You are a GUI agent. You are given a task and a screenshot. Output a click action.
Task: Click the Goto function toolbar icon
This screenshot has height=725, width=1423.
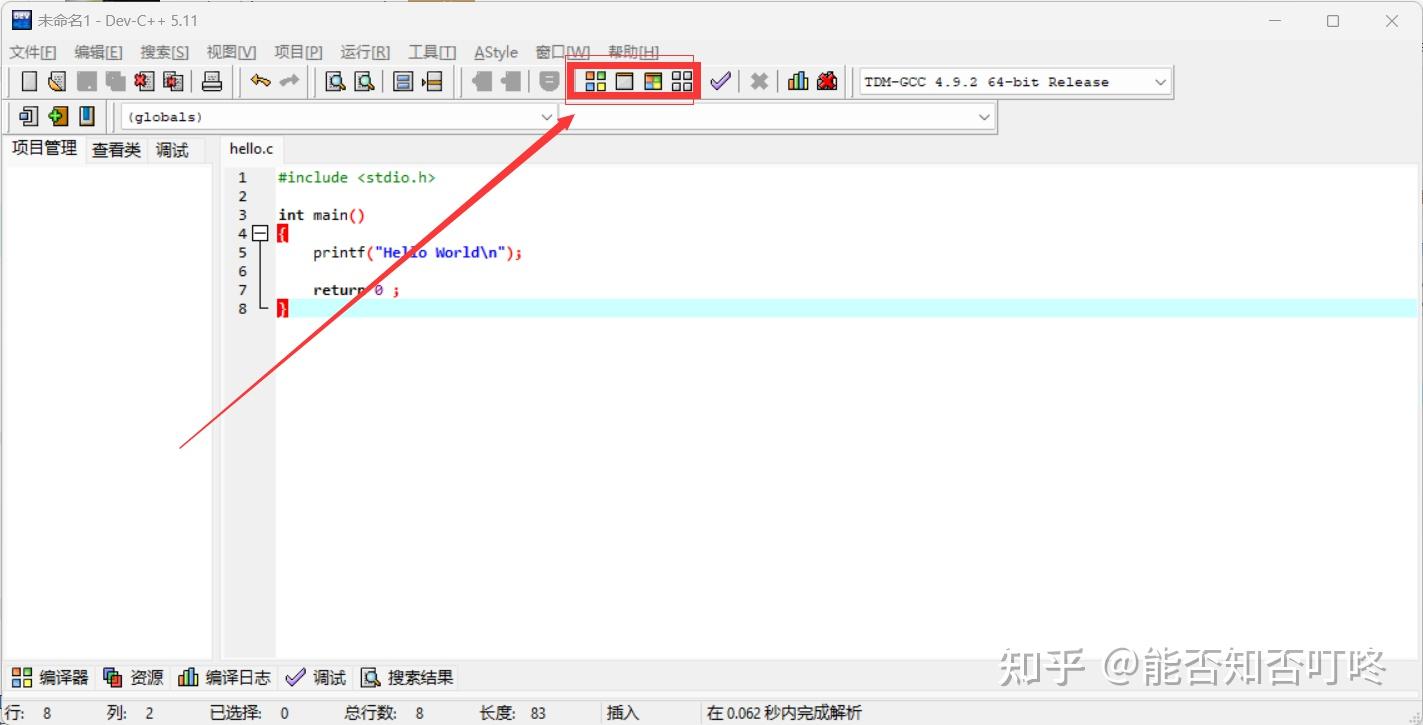(x=403, y=82)
